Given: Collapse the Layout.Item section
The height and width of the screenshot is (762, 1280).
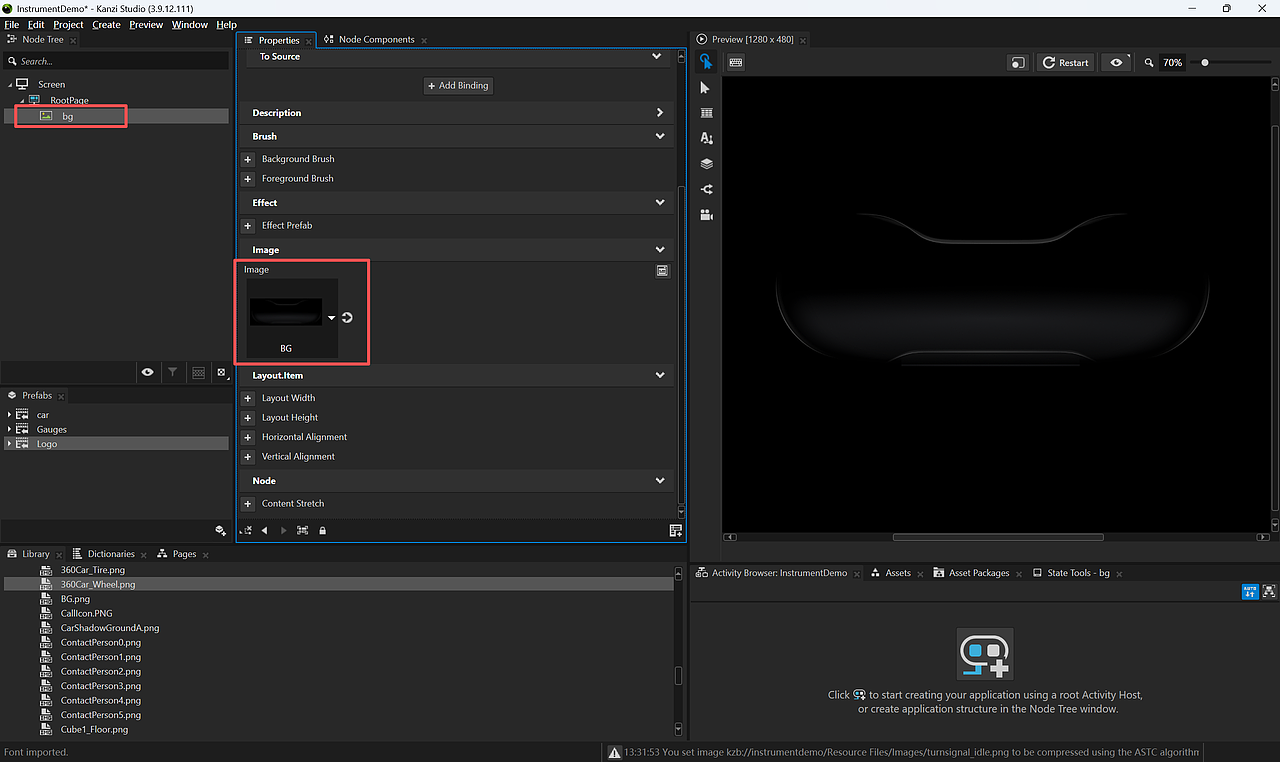Looking at the screenshot, I should pos(660,375).
